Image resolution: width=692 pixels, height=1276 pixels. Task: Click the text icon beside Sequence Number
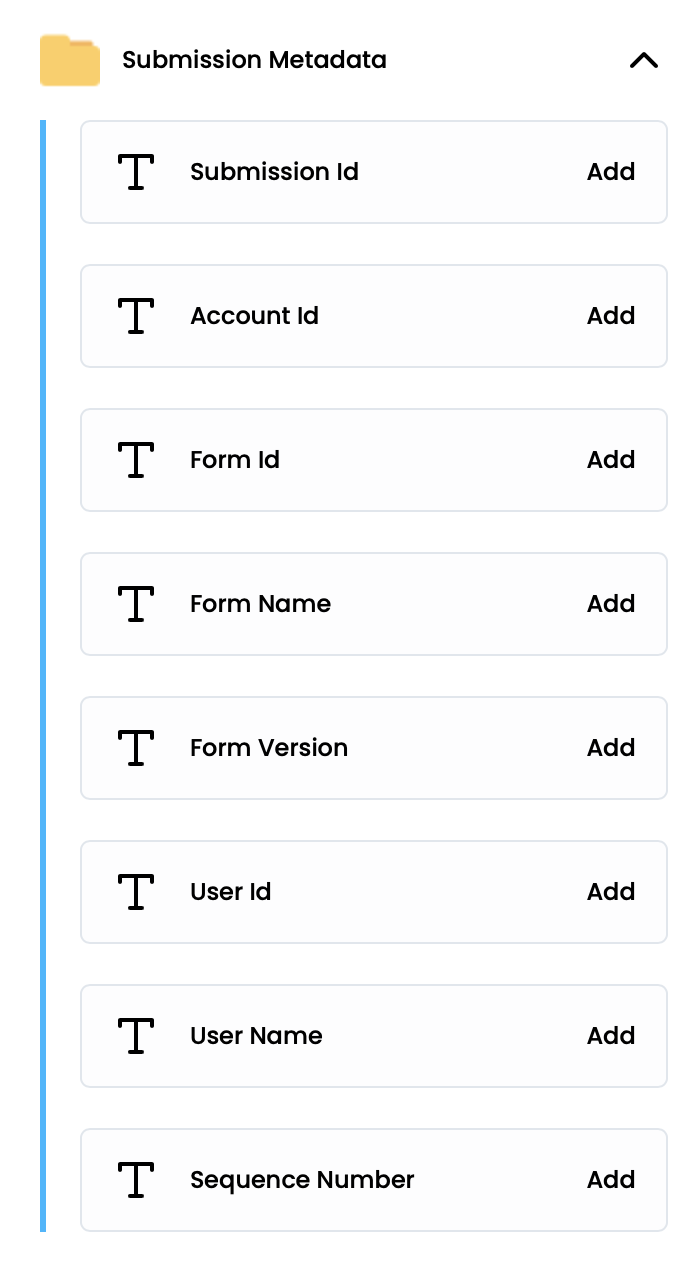136,1180
